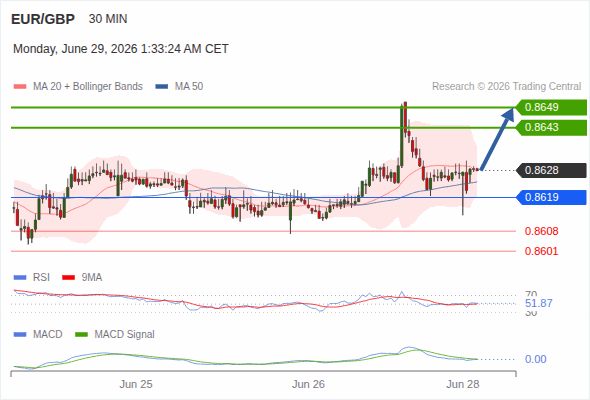The height and width of the screenshot is (400, 590).
Task: Click the 30 MIN timeframe label
Action: (108, 19)
